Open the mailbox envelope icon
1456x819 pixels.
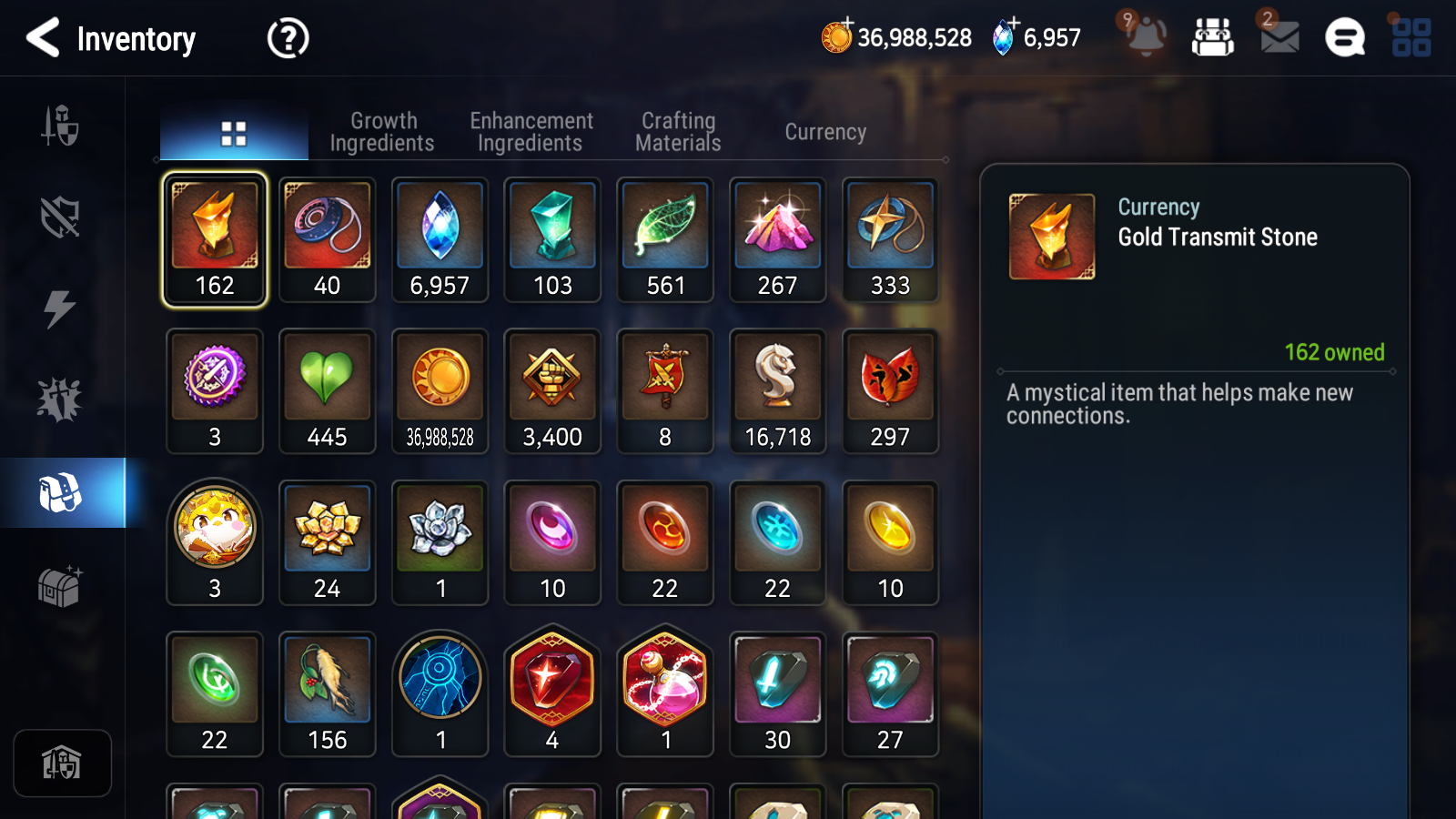pos(1279,37)
